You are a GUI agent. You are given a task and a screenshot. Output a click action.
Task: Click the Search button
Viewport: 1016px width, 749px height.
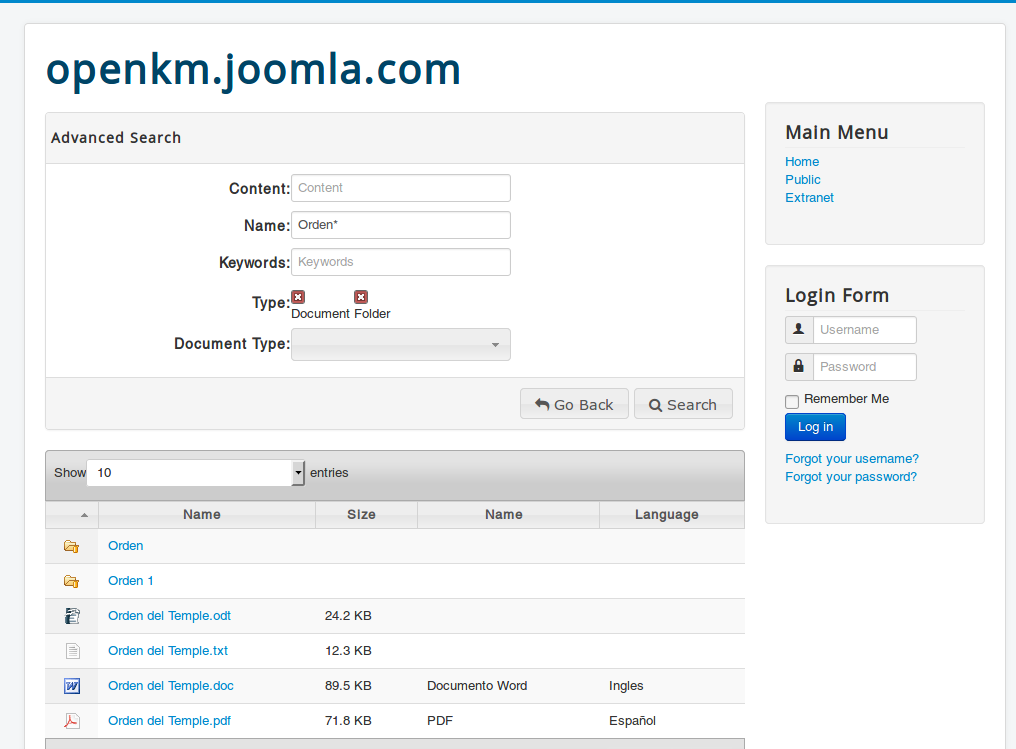(x=683, y=404)
